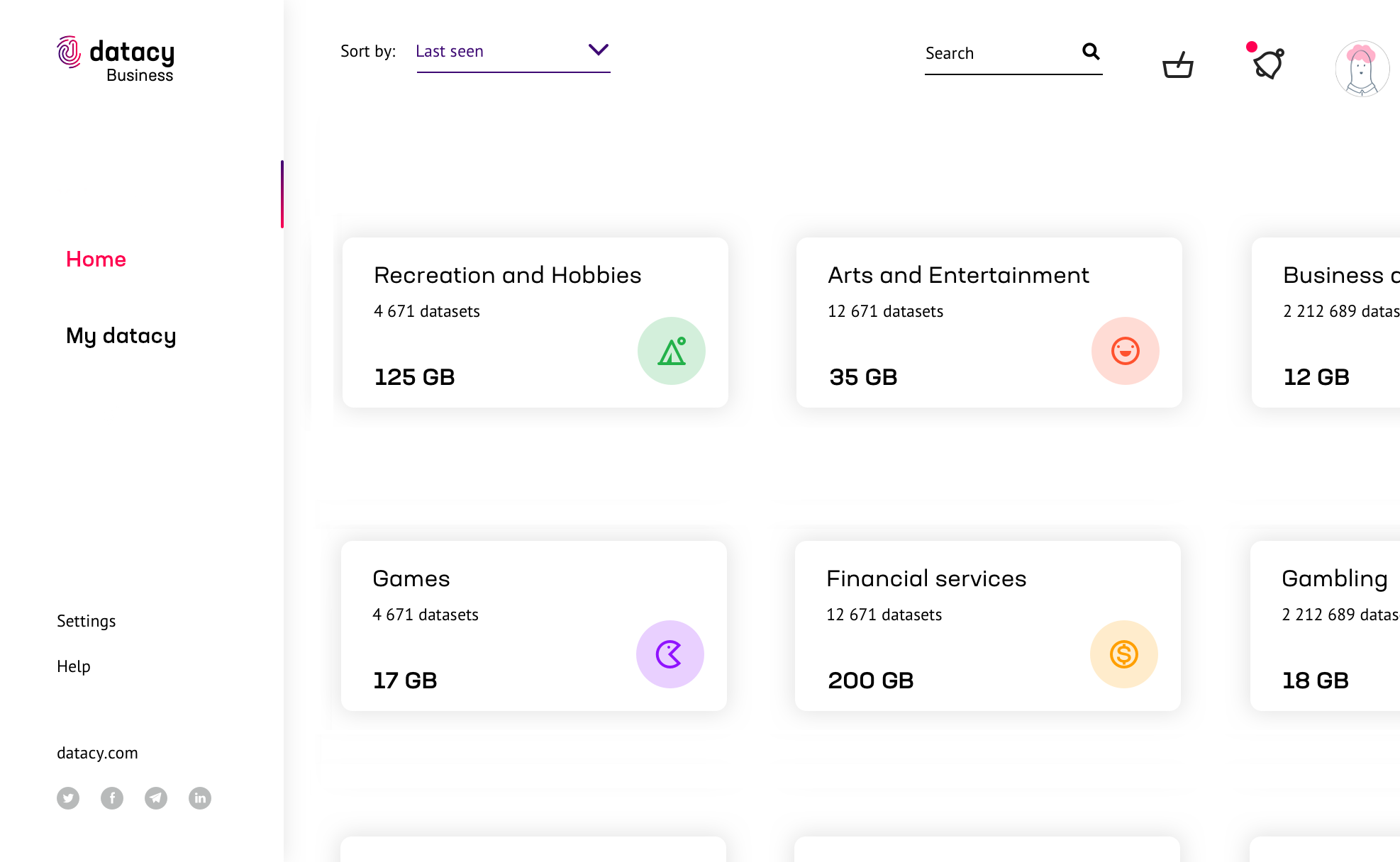Open the Last seen sort selector

pyautogui.click(x=496, y=52)
